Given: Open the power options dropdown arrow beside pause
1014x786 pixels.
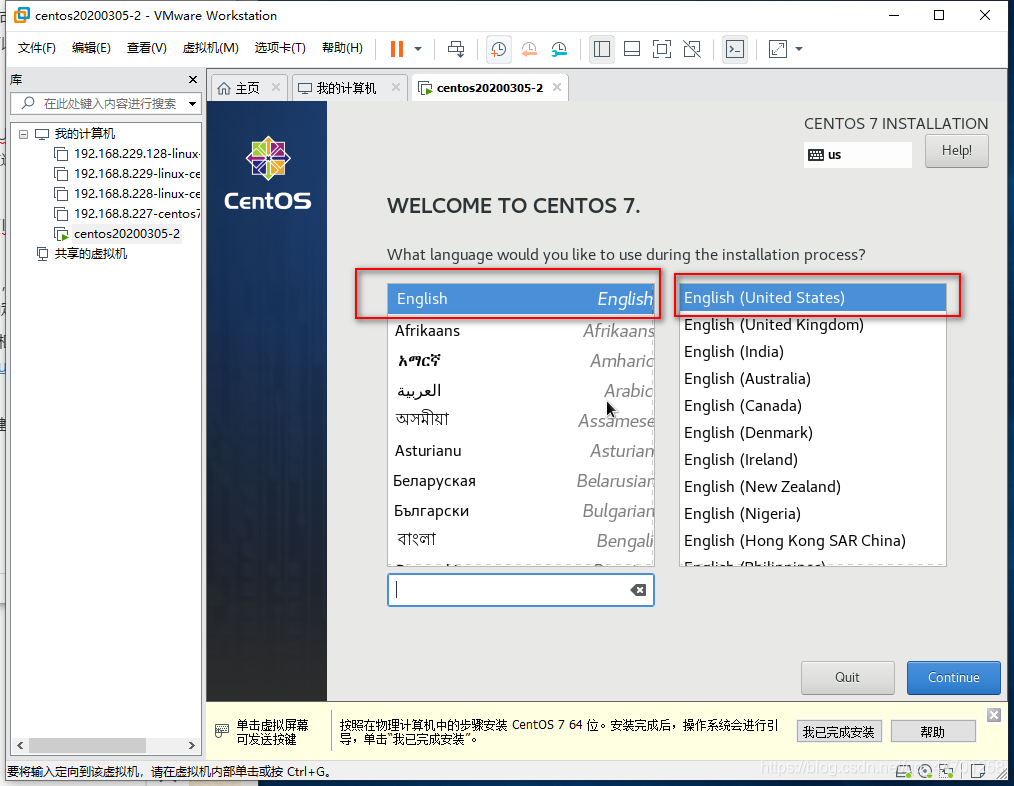Looking at the screenshot, I should [418, 49].
